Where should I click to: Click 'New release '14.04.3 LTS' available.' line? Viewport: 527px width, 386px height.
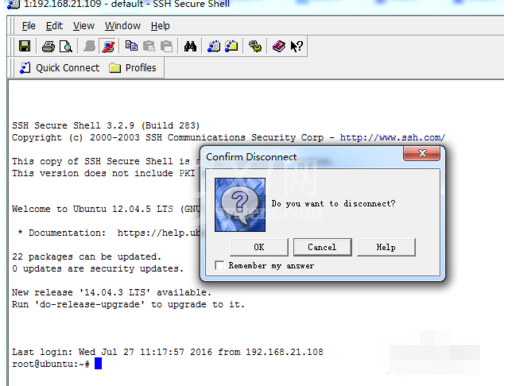pyautogui.click(x=112, y=293)
